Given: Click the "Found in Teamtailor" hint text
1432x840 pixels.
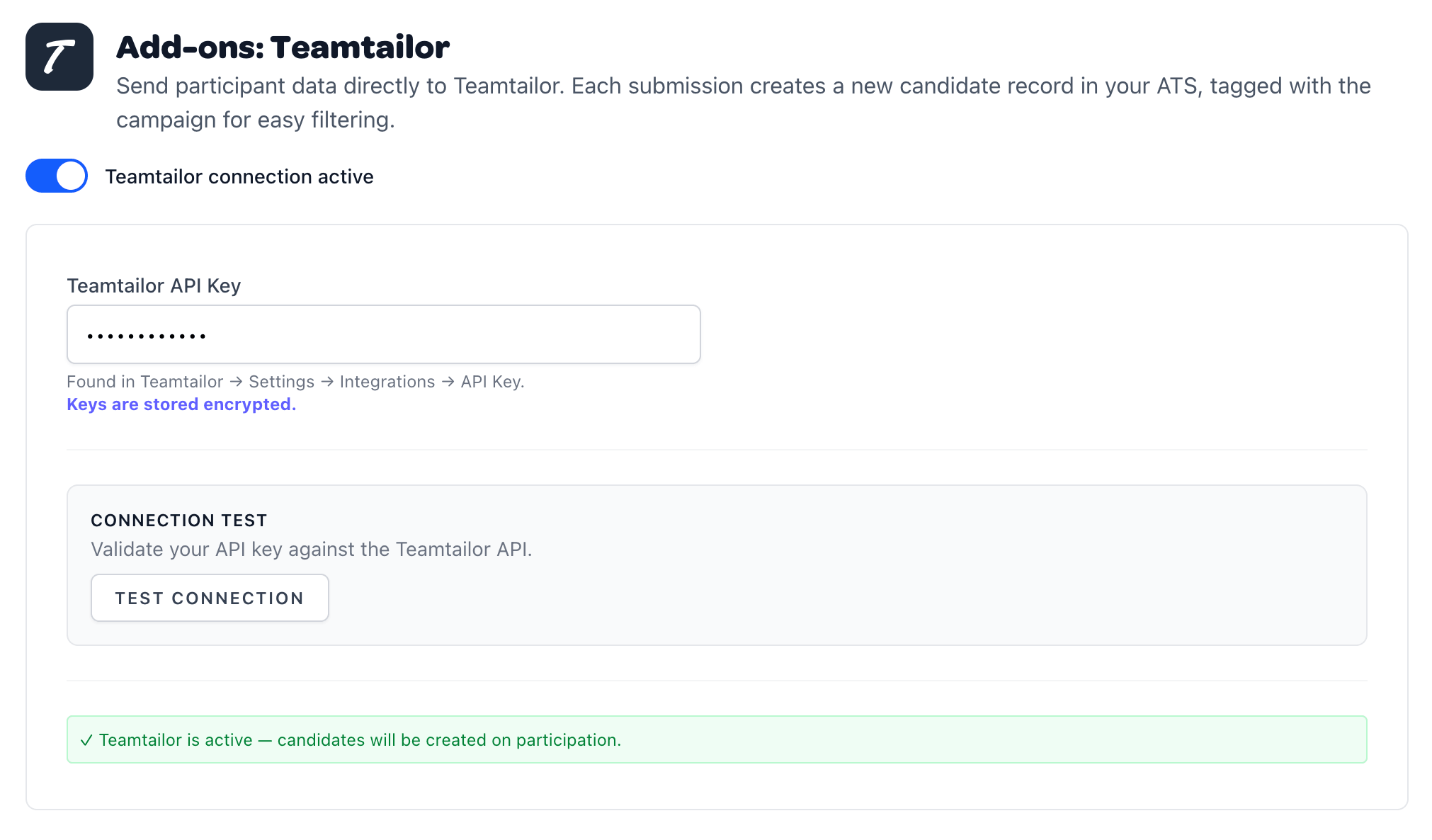Looking at the screenshot, I should tap(144, 382).
